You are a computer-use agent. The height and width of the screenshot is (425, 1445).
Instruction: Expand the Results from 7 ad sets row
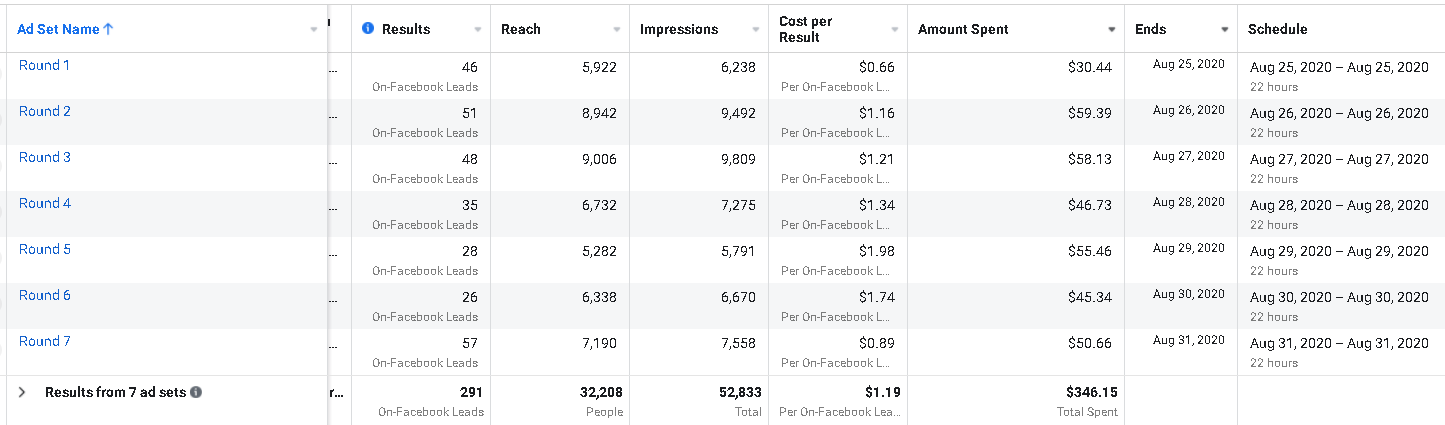tap(22, 393)
